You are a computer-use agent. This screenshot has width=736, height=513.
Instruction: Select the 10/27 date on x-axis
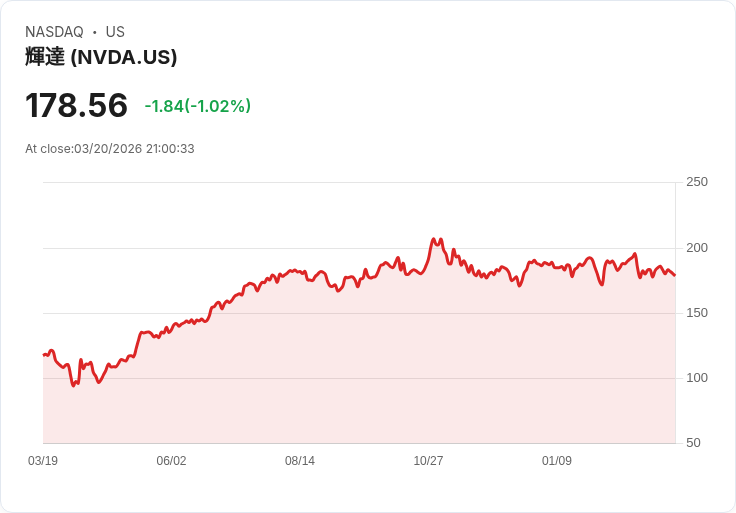(428, 461)
